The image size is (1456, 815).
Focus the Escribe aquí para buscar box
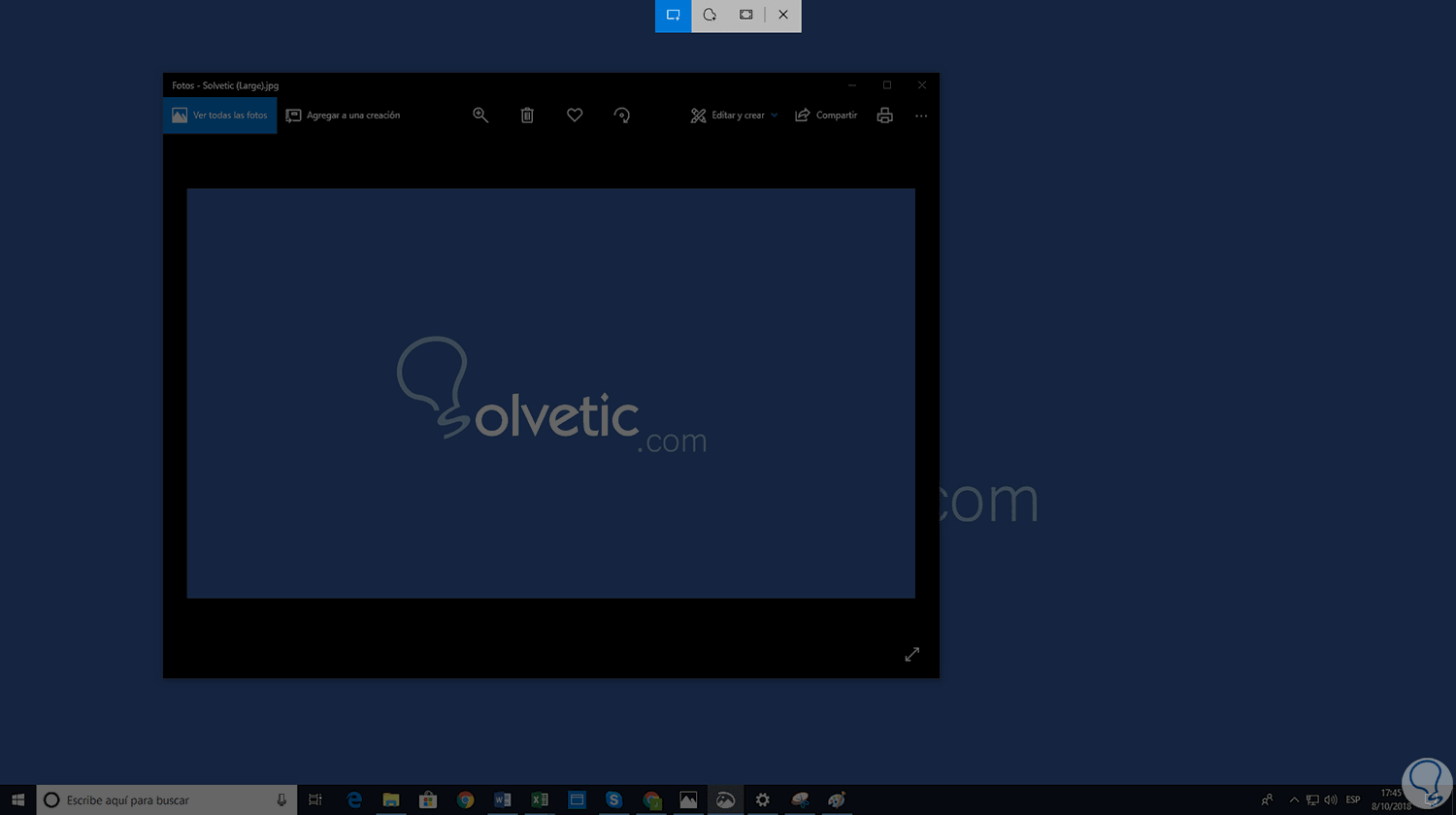point(166,800)
